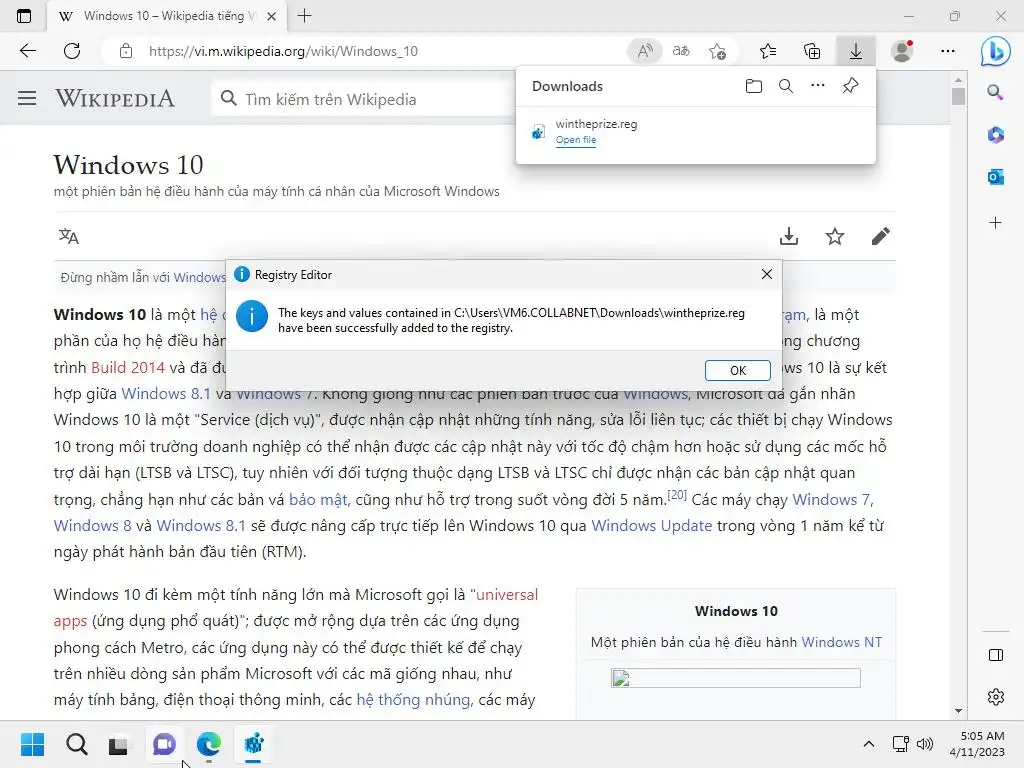
Task: Download the article icon
Action: pos(789,236)
